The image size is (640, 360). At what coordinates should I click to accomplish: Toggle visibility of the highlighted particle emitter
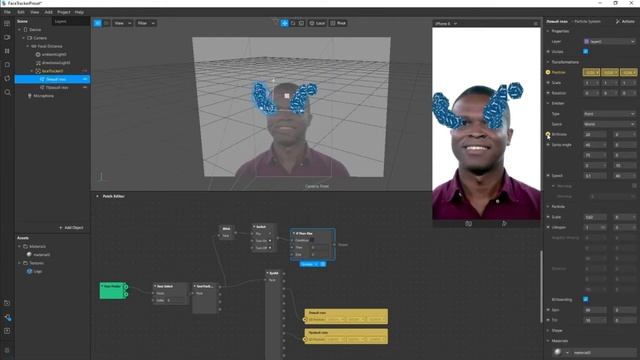[85, 79]
